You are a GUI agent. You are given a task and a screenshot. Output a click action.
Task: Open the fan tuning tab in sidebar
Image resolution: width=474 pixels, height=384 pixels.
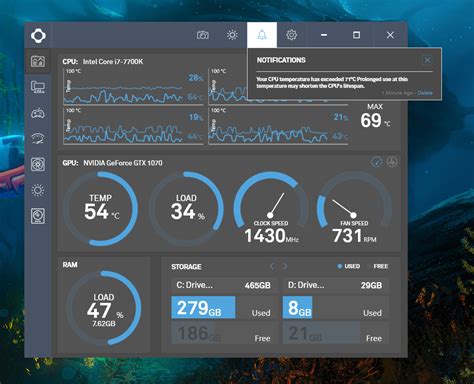click(38, 164)
